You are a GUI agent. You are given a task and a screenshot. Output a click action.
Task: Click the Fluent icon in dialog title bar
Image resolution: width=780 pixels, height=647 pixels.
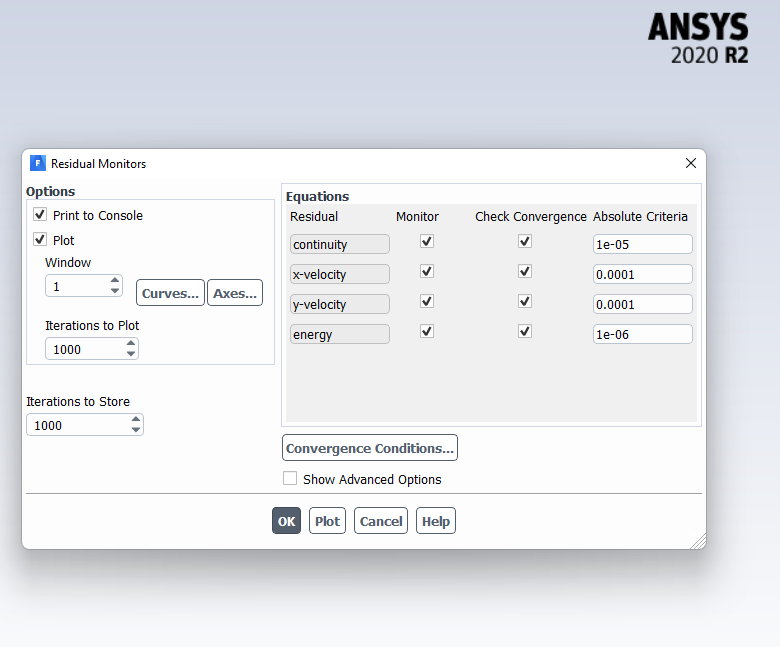(x=38, y=163)
